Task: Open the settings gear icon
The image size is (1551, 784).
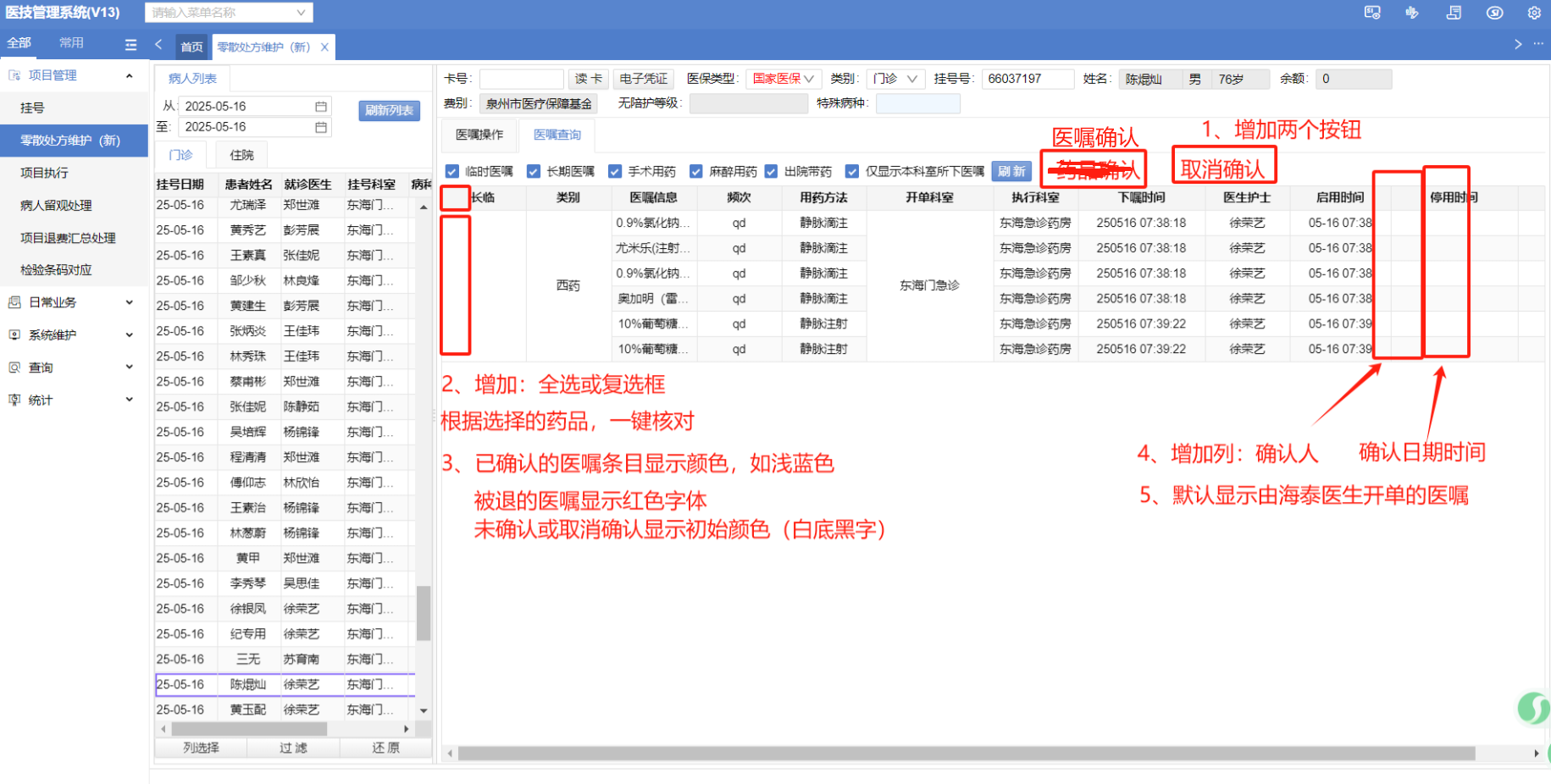Action: click(x=1534, y=13)
